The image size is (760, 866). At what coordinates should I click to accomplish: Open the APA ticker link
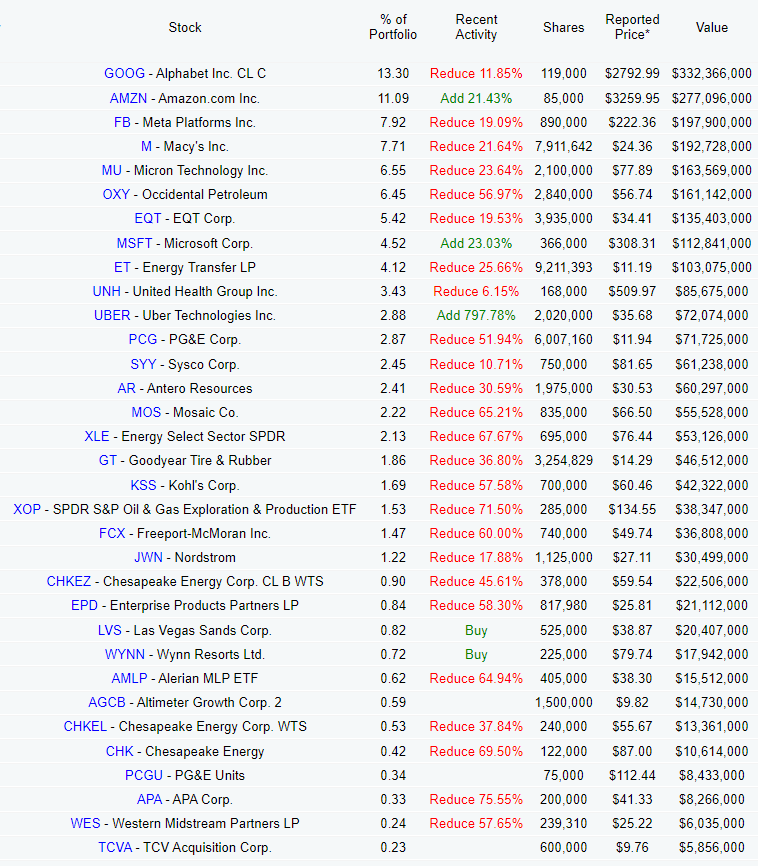point(149,799)
